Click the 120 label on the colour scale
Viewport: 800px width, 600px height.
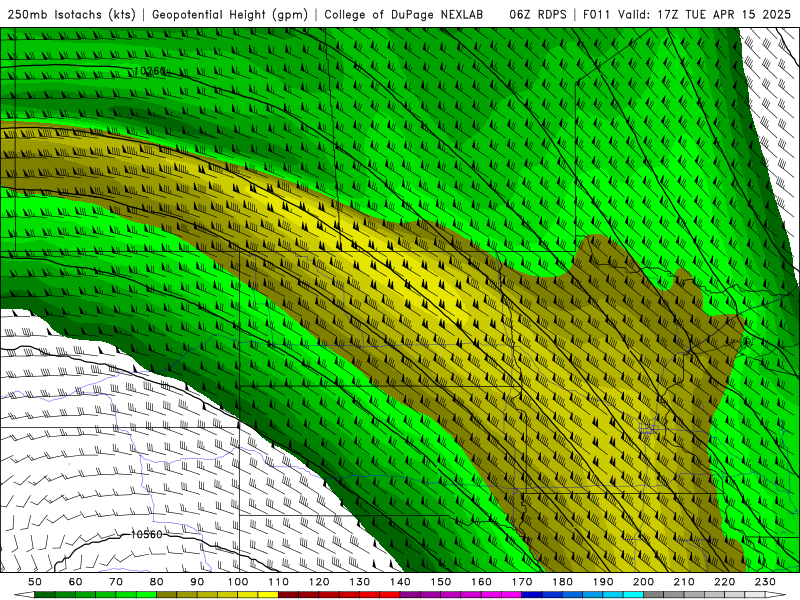pyautogui.click(x=319, y=582)
